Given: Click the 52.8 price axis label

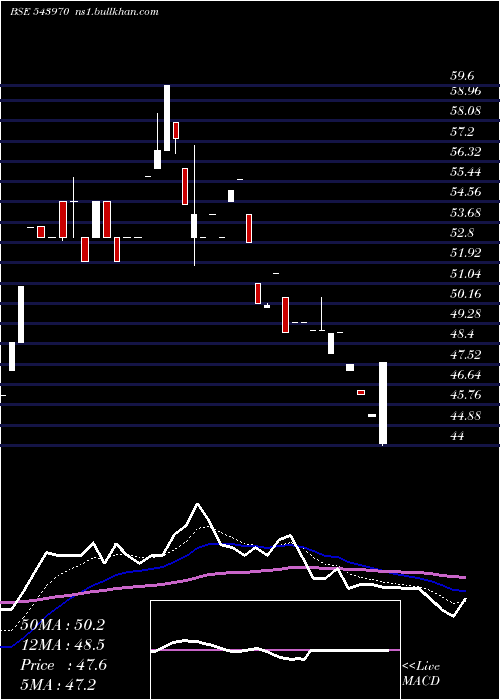Looking at the screenshot, I should (462, 233).
